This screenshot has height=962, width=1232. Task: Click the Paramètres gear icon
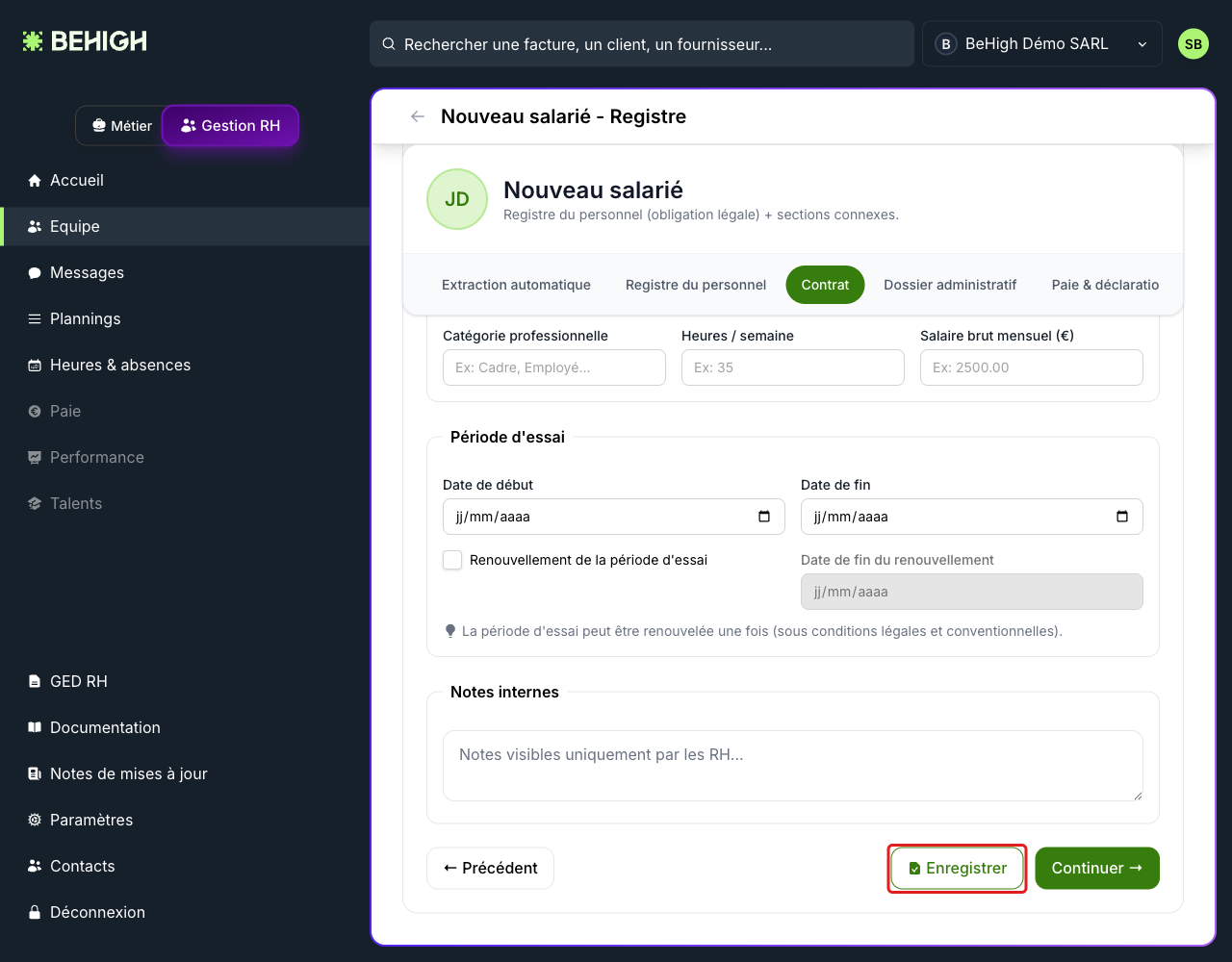35,820
